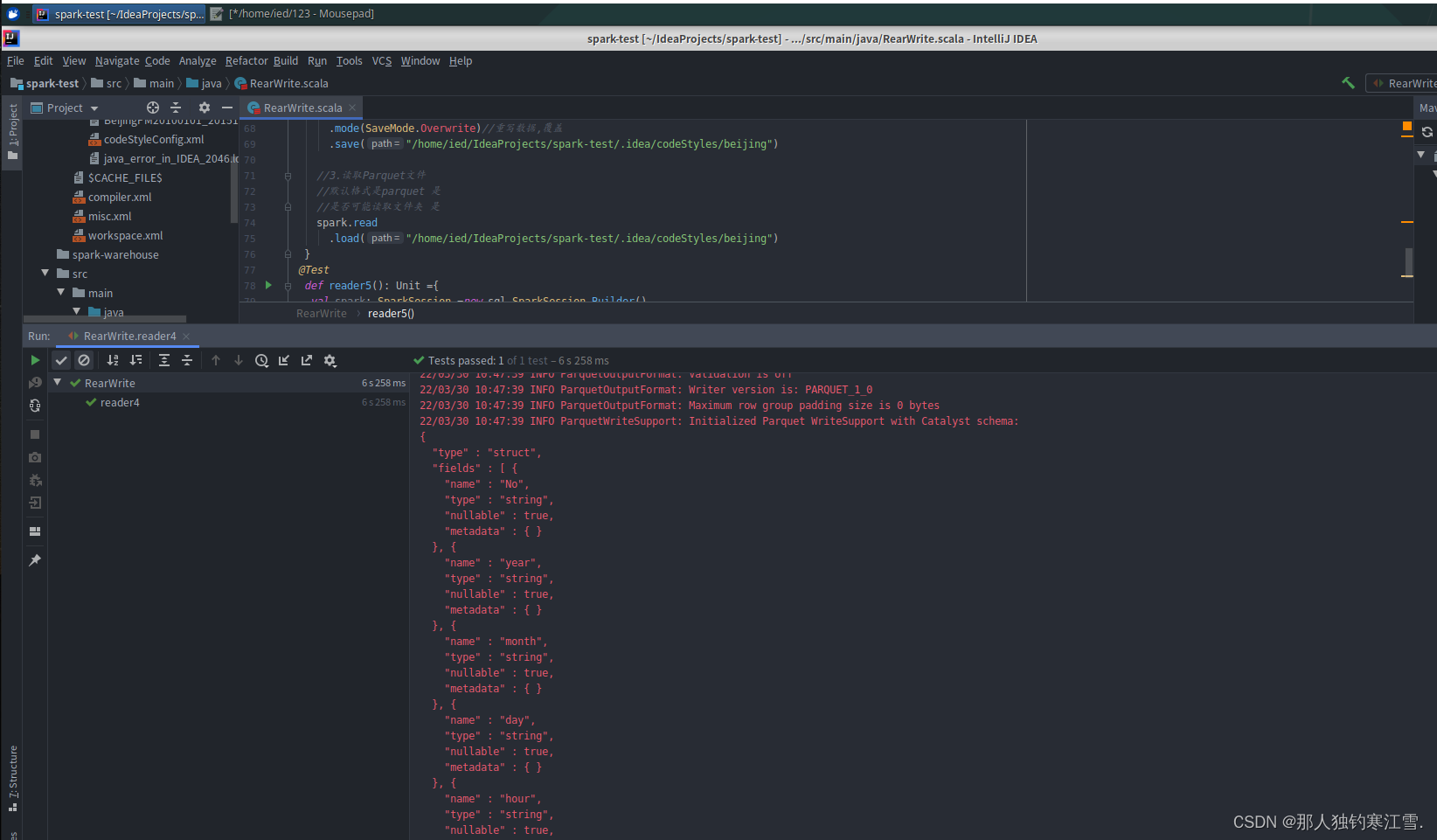Run reader5 test via gutter arrow
Viewport: 1437px width, 840px height.
coord(268,285)
